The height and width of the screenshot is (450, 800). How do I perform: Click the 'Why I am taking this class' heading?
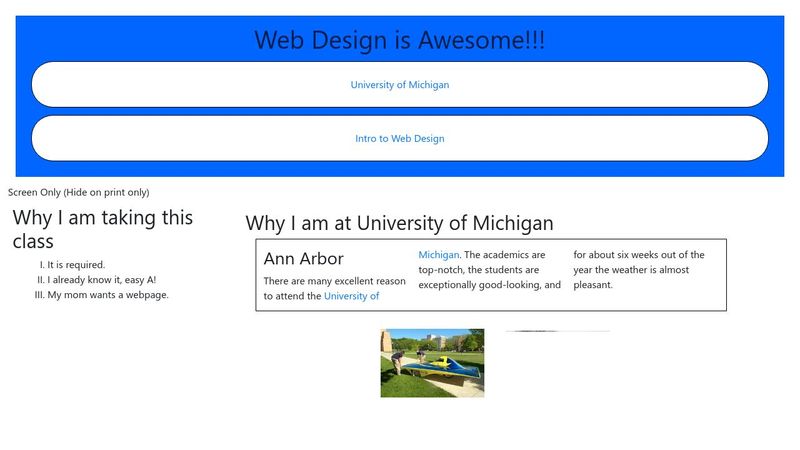coord(103,229)
